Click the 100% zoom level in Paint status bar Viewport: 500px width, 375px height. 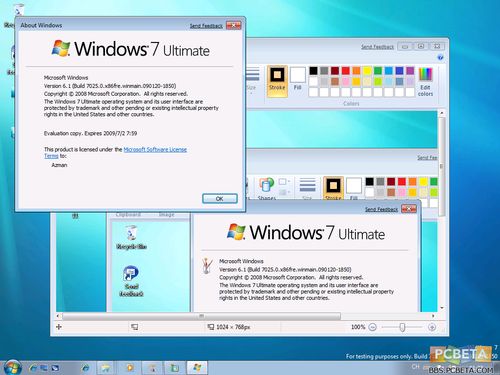tap(358, 327)
